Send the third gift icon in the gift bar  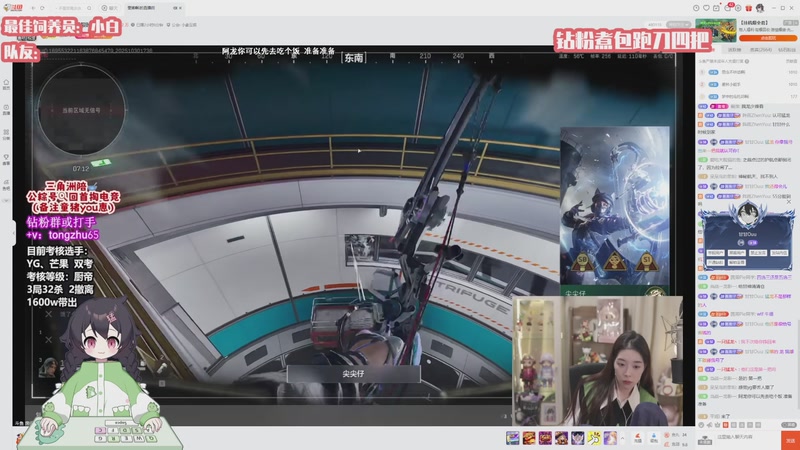click(545, 438)
